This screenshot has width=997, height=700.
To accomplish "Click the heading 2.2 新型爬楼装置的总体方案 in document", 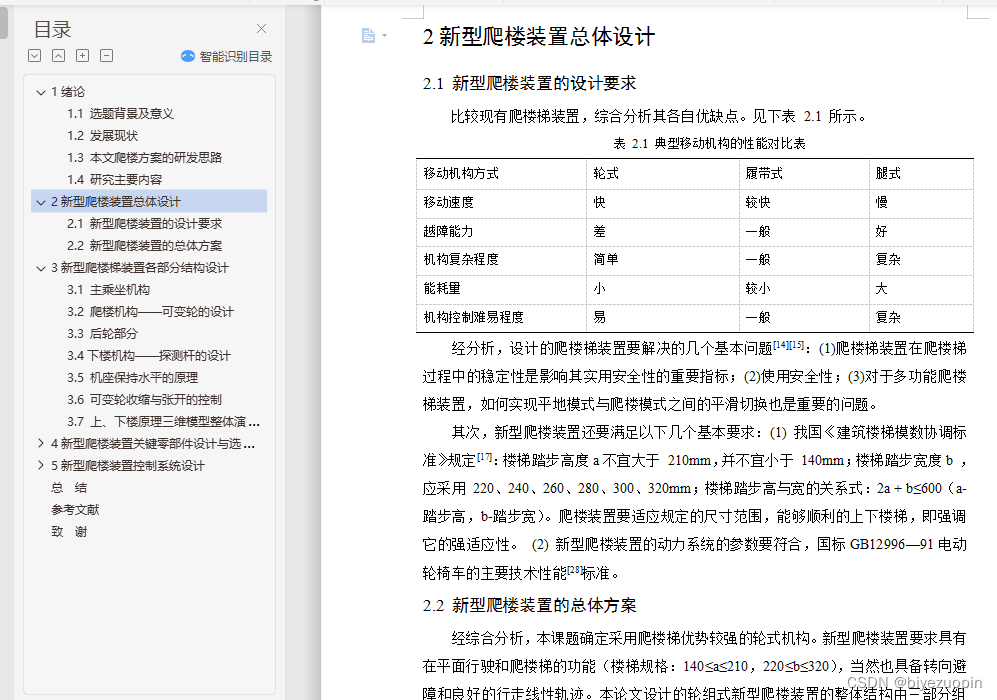I will (x=529, y=605).
